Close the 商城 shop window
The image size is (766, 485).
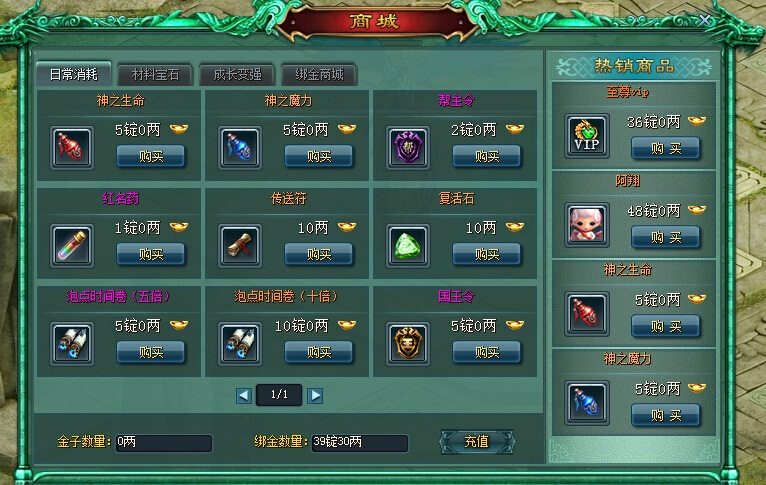pyautogui.click(x=705, y=20)
